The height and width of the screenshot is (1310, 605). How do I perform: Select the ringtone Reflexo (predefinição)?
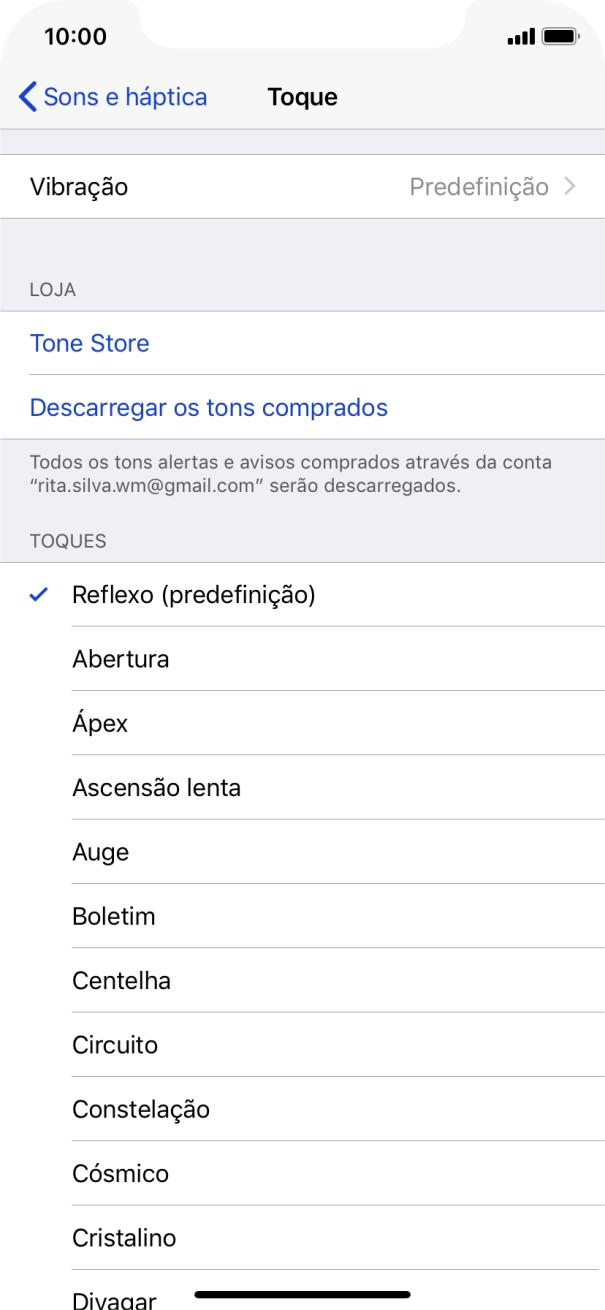coord(190,592)
